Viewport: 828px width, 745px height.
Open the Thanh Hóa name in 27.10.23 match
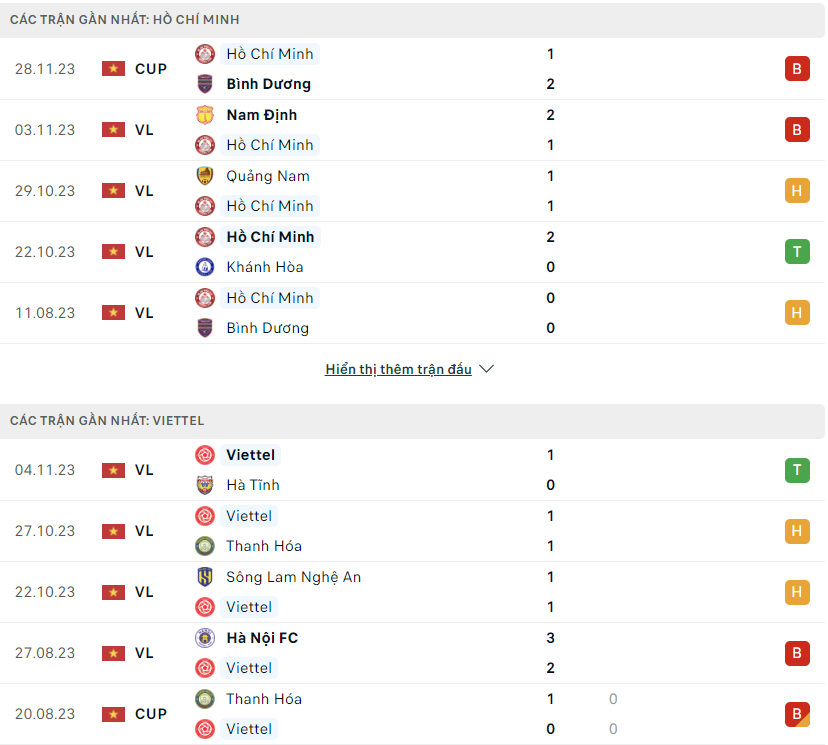[x=264, y=546]
